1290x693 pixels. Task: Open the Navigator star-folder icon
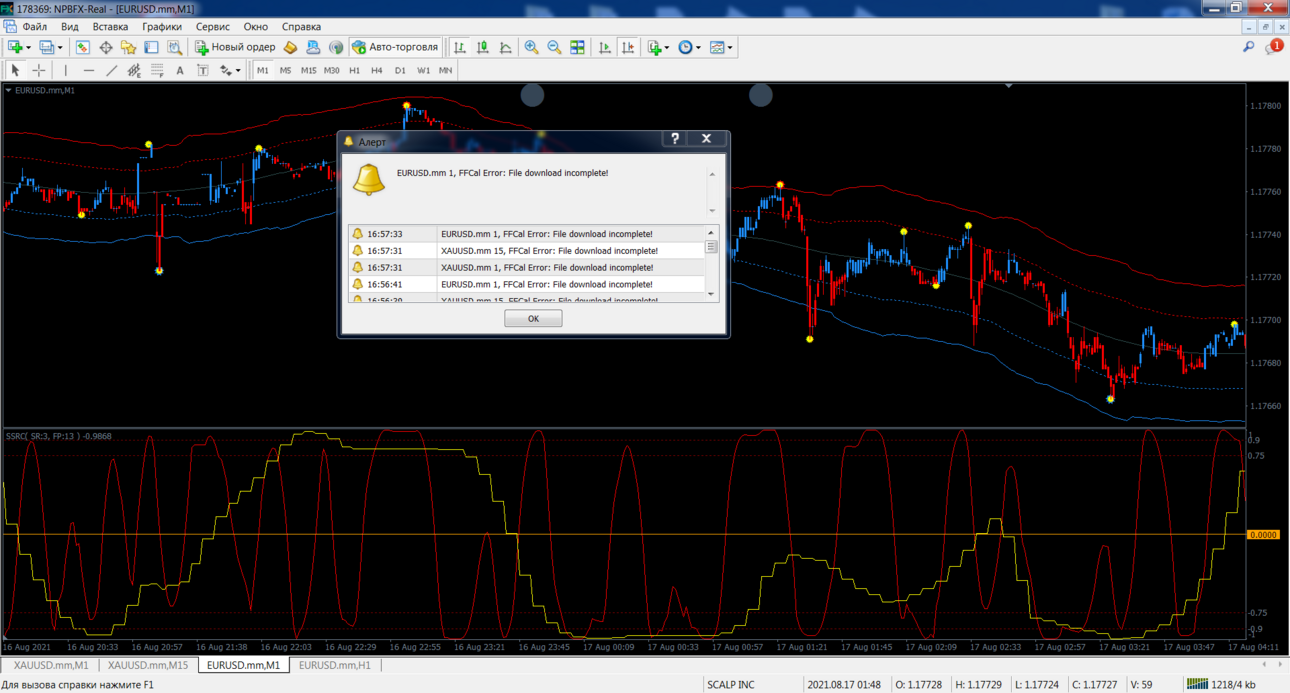128,47
